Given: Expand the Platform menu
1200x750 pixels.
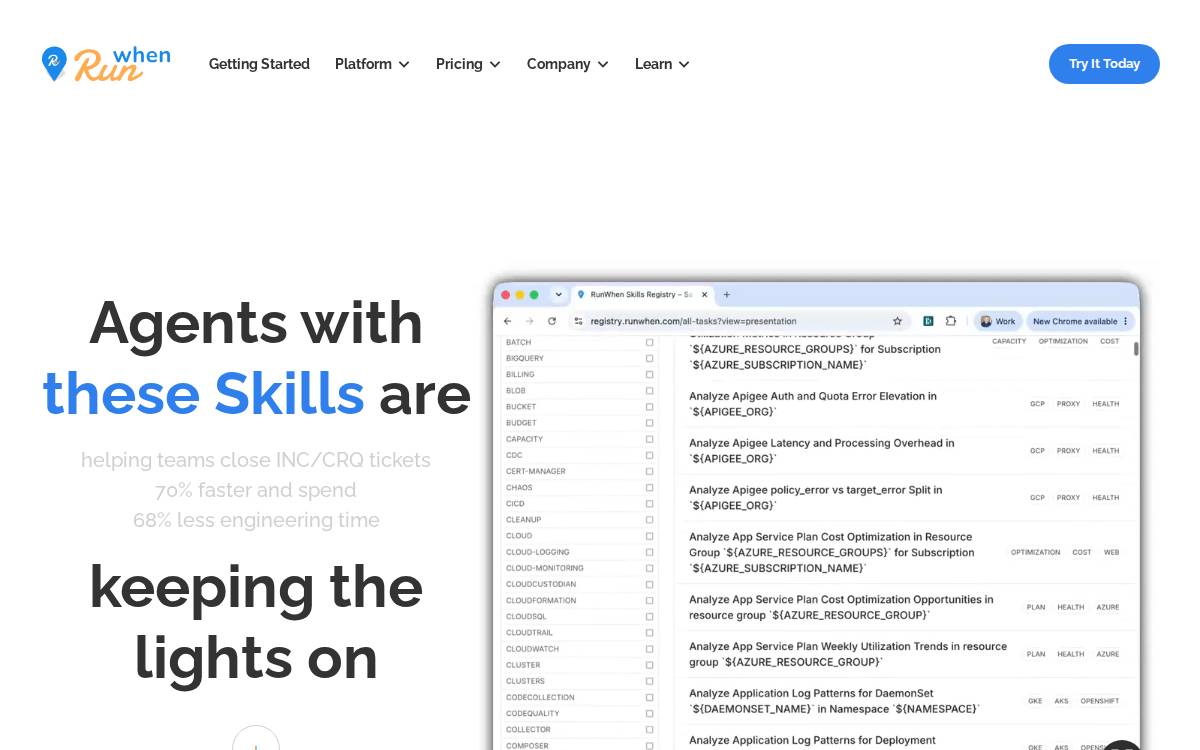Looking at the screenshot, I should click(x=372, y=64).
